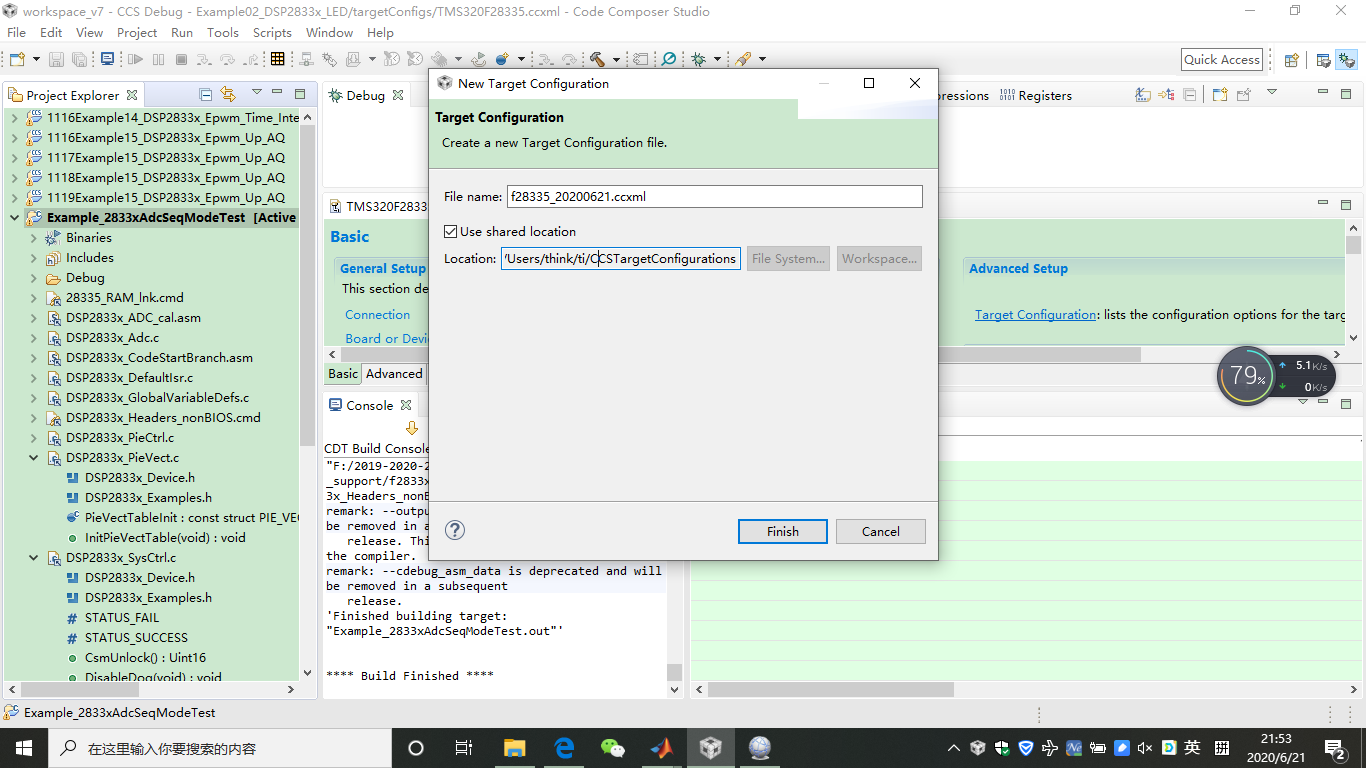The height and width of the screenshot is (768, 1366).
Task: Open File Explorer from the taskbar
Action: (515, 748)
